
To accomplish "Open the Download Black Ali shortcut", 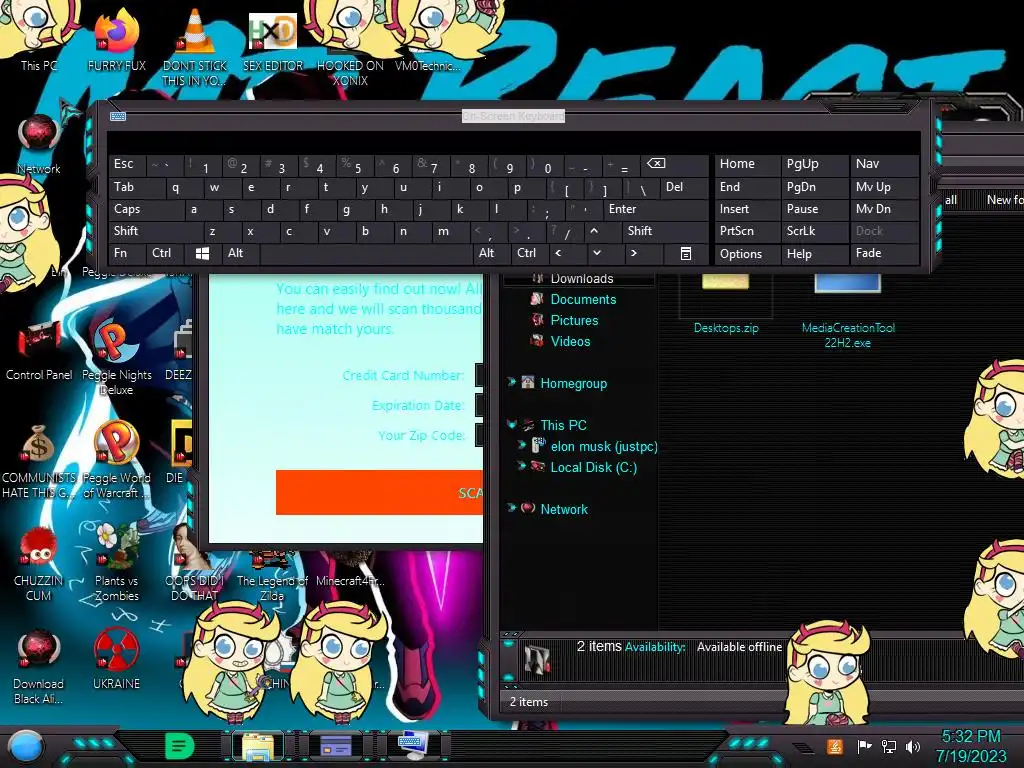I will click(x=38, y=666).
